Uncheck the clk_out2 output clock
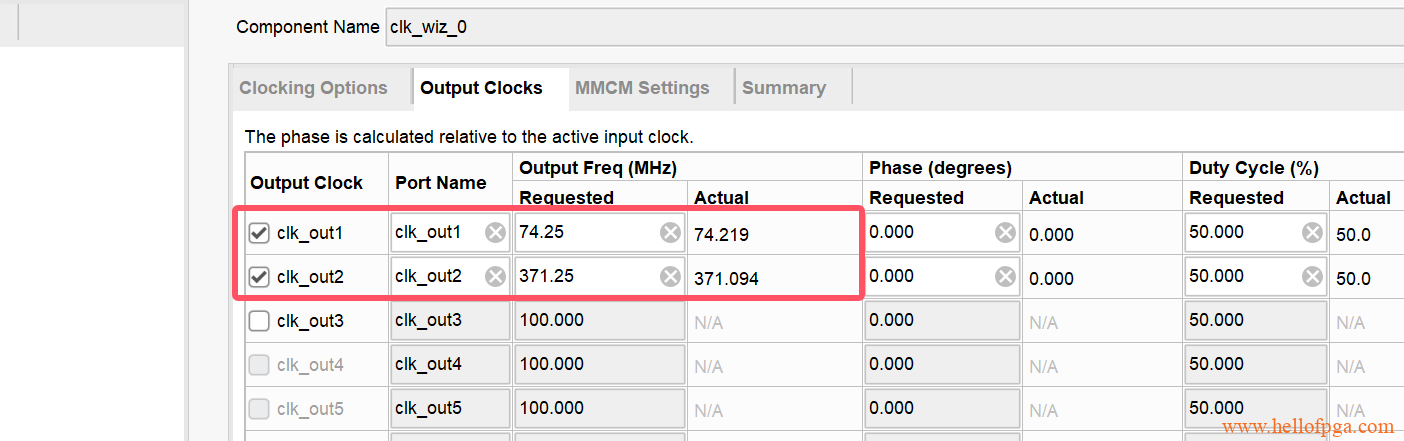This screenshot has width=1404, height=441. [x=259, y=277]
